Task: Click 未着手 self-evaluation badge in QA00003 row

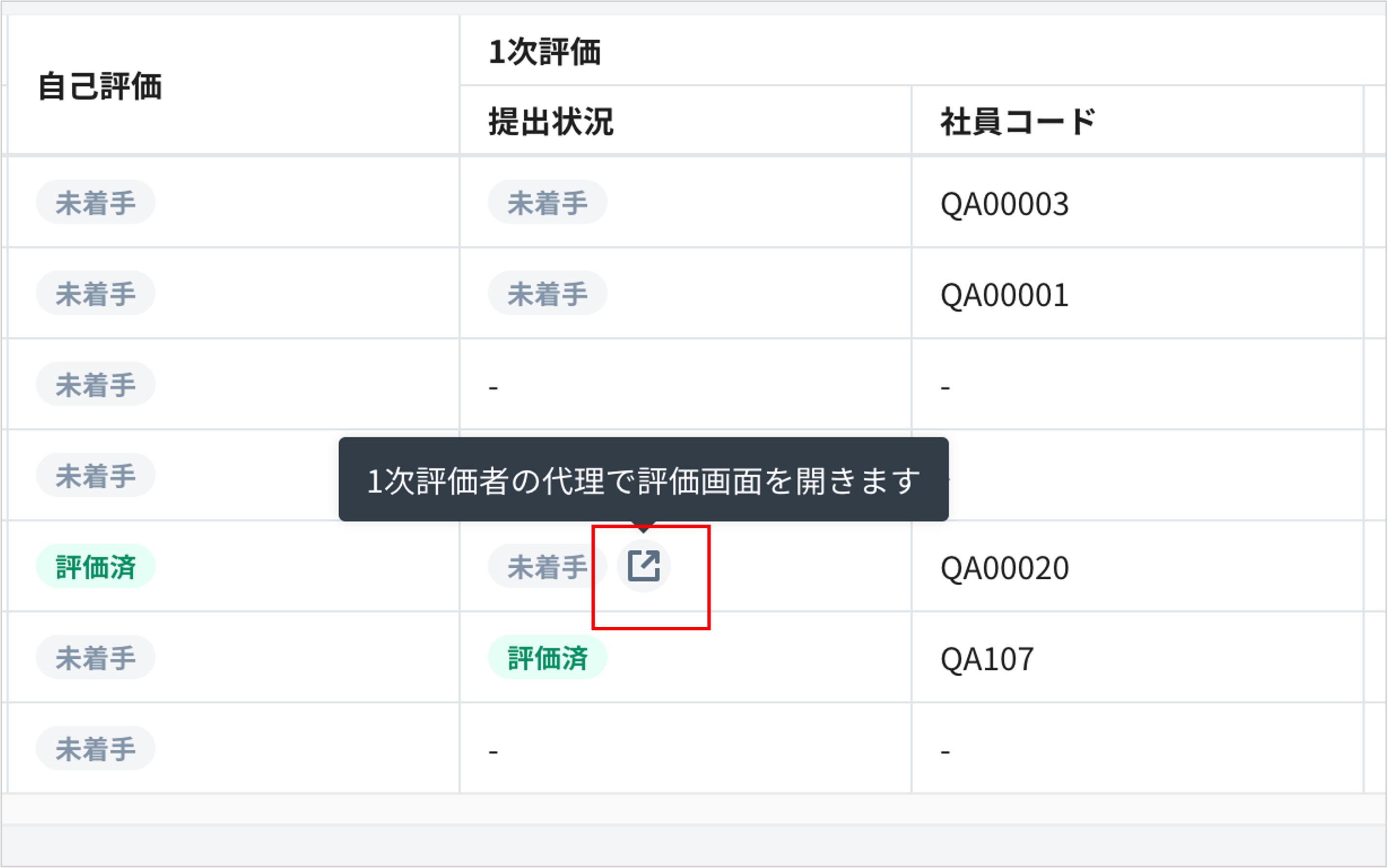Action: (95, 202)
